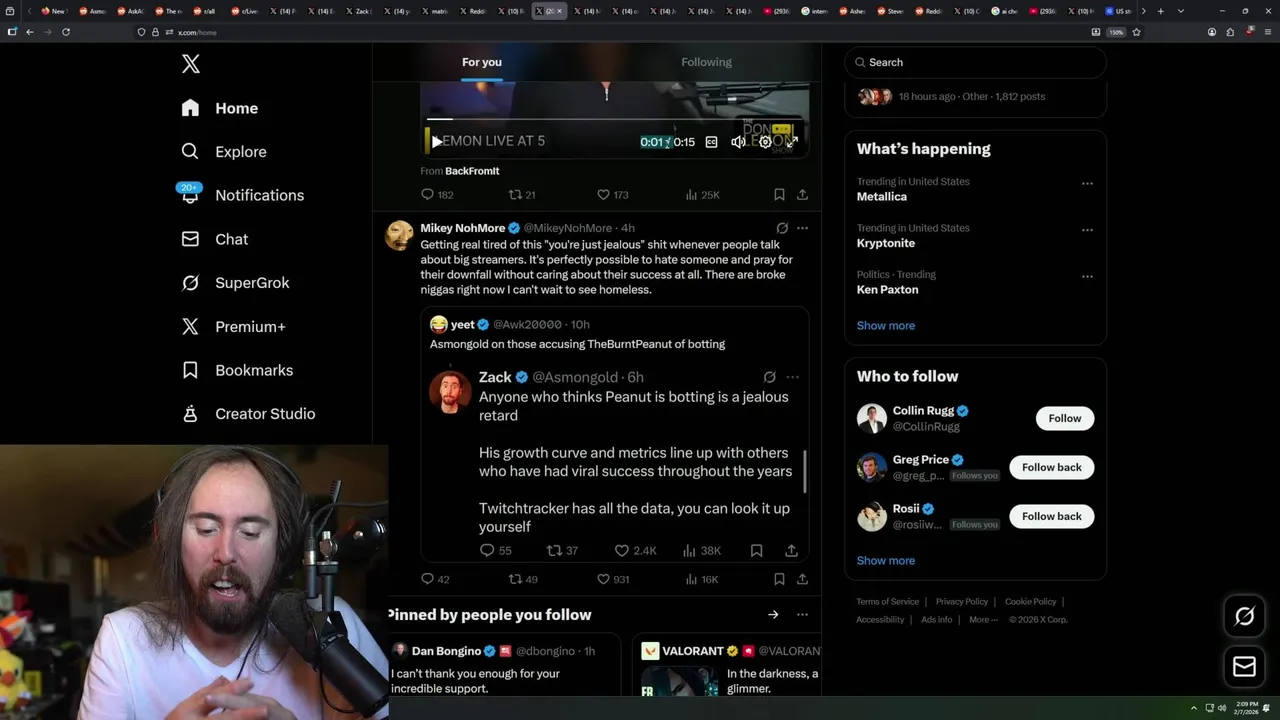Toggle closed captions on the video
Image resolution: width=1280 pixels, height=720 pixels.
[x=711, y=142]
